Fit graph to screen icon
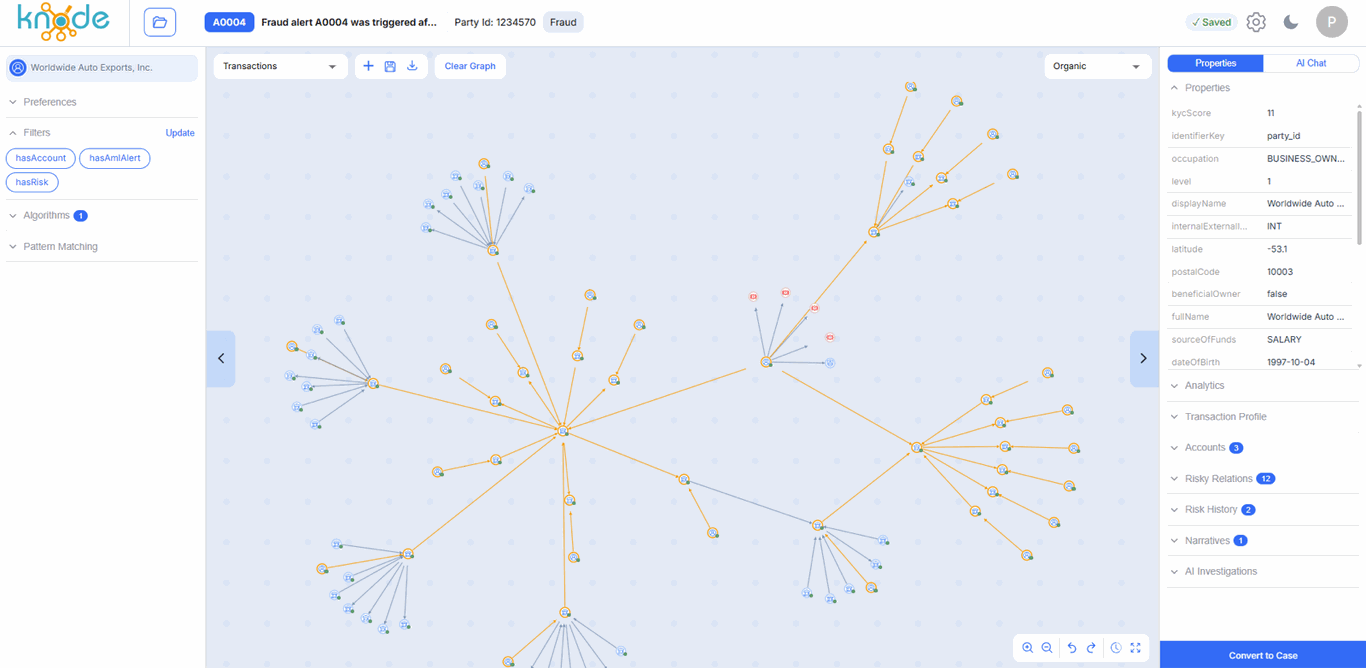The image size is (1366, 668). [x=1136, y=648]
